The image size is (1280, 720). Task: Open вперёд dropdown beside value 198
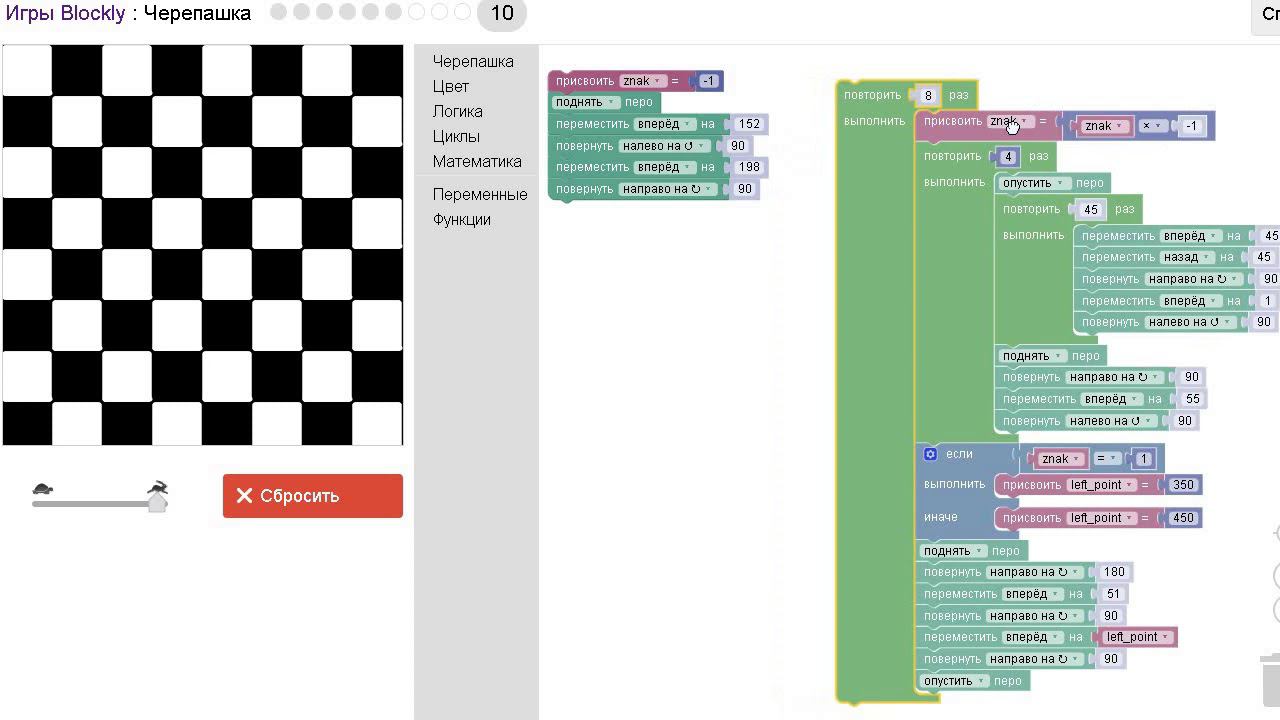[x=664, y=167]
